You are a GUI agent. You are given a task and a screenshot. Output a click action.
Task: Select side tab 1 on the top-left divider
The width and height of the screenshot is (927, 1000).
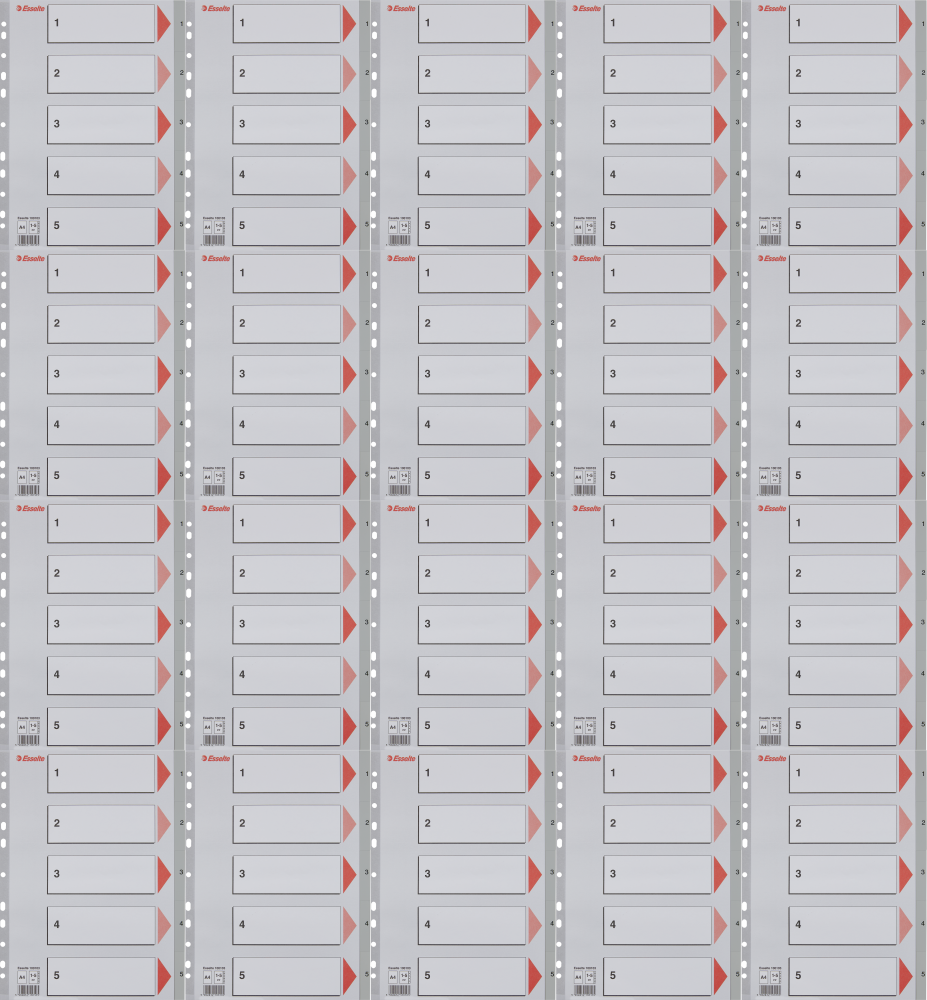coord(181,23)
